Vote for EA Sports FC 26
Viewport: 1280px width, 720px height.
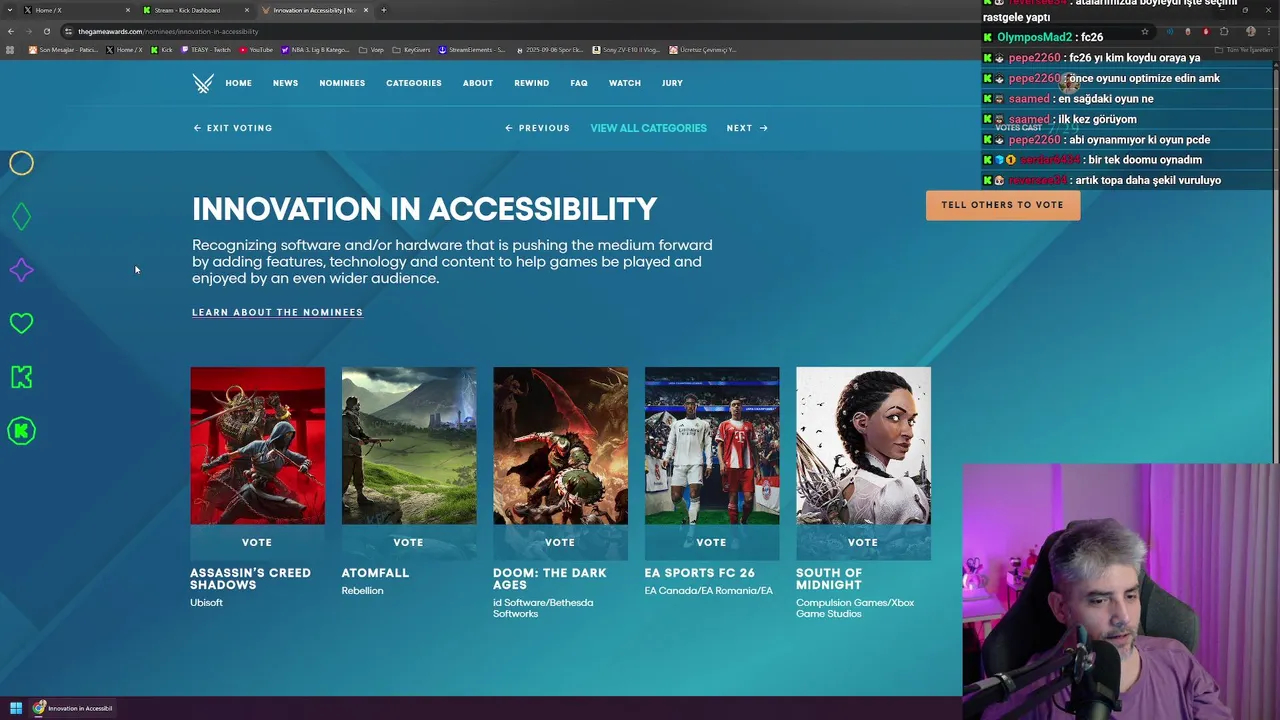point(711,542)
